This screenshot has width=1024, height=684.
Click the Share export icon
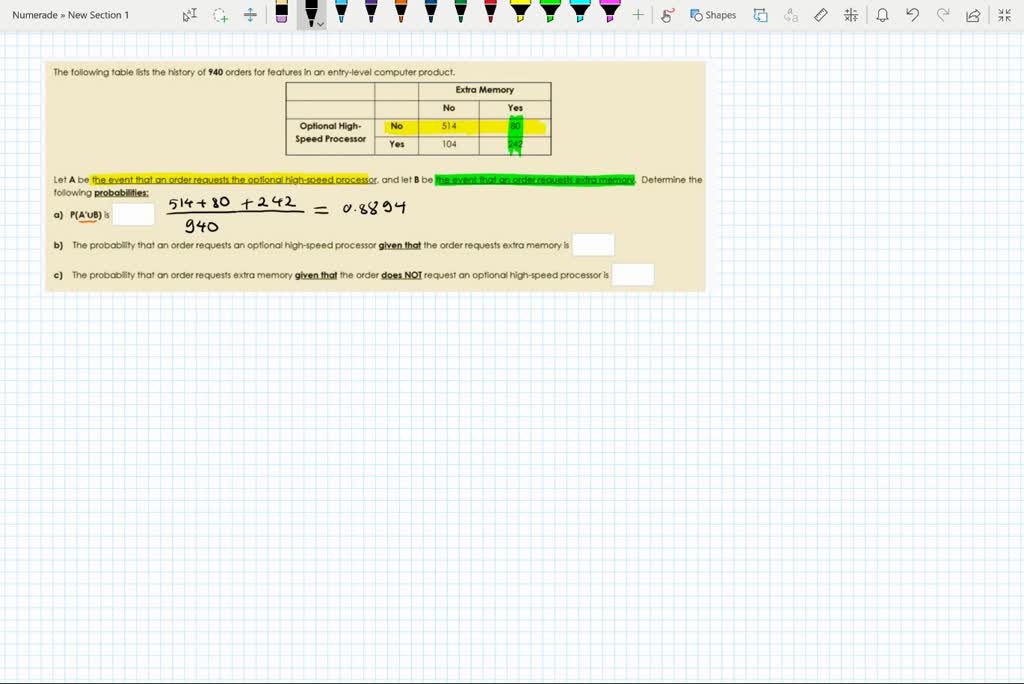(x=974, y=15)
